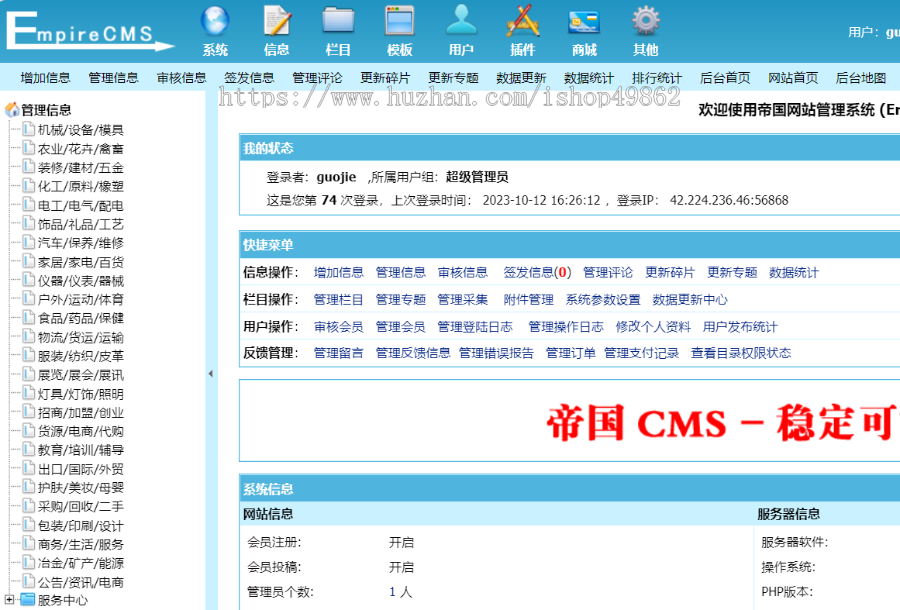Screen dimensions: 900x610
Task: Select 招商/加盟/创业 tree category
Action: [81, 412]
